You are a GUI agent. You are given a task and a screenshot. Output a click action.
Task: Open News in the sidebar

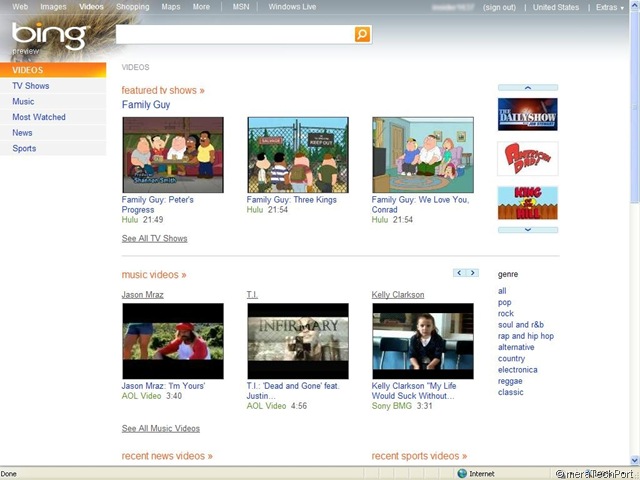click(53, 133)
